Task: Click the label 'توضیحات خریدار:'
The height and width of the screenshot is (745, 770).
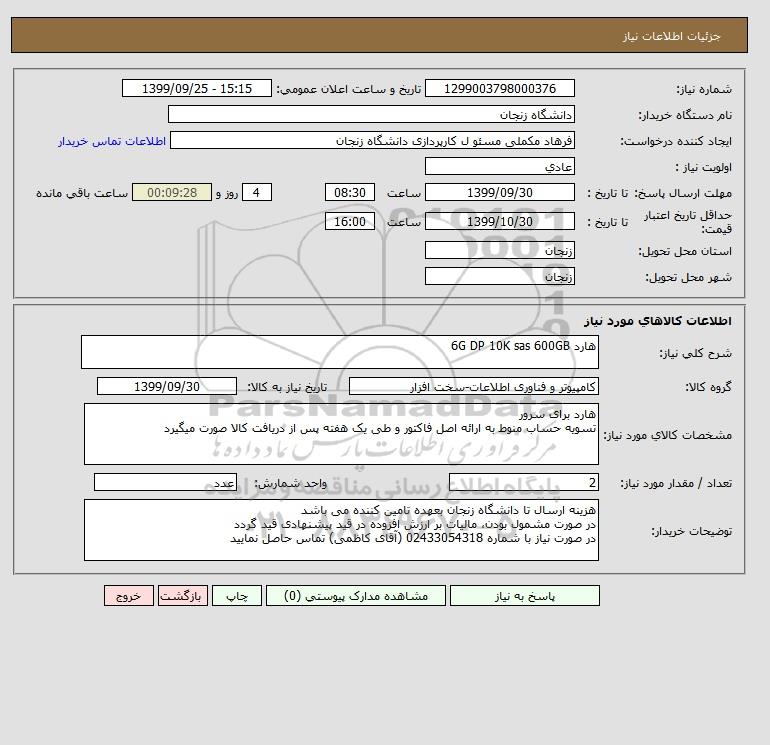Action: [691, 531]
